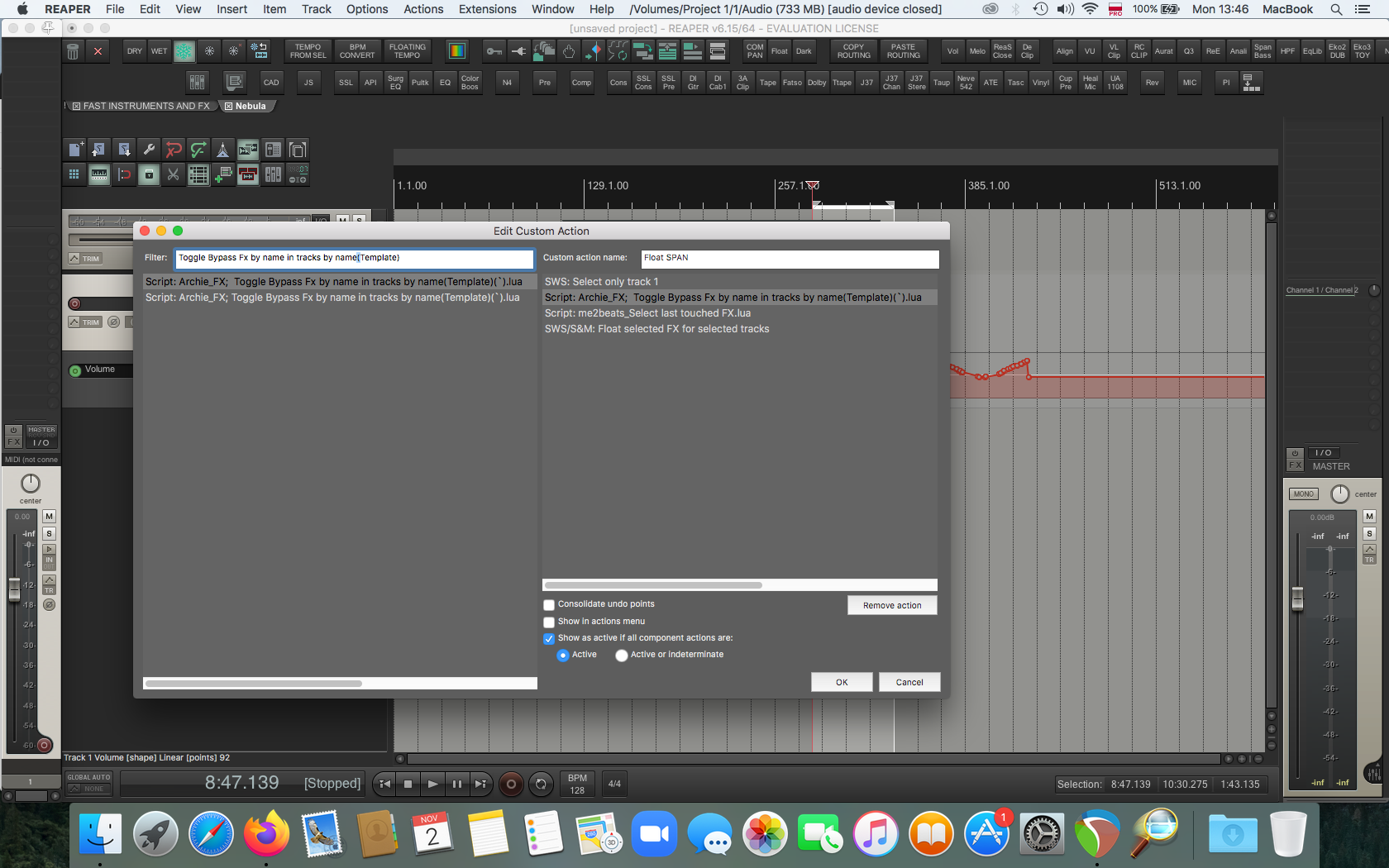
Task: Click the PASTE ROUTING button
Action: click(904, 51)
